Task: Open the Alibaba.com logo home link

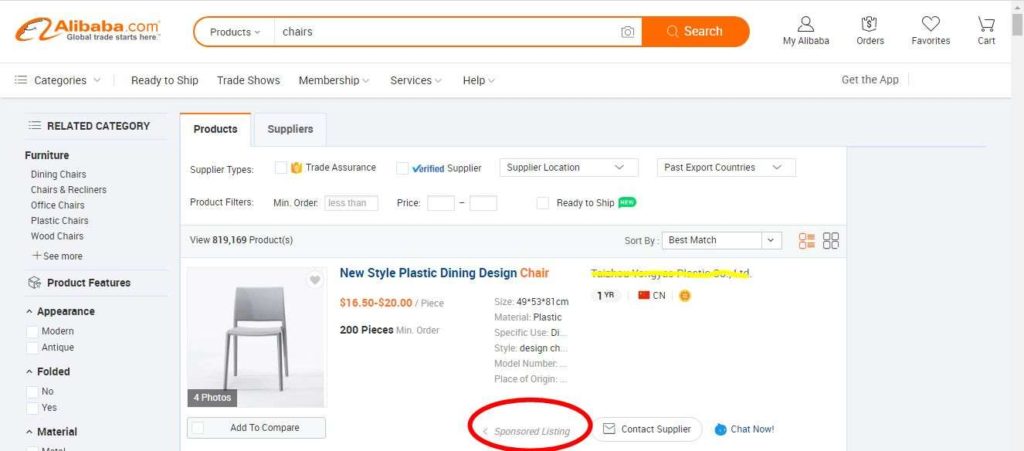Action: [x=88, y=30]
